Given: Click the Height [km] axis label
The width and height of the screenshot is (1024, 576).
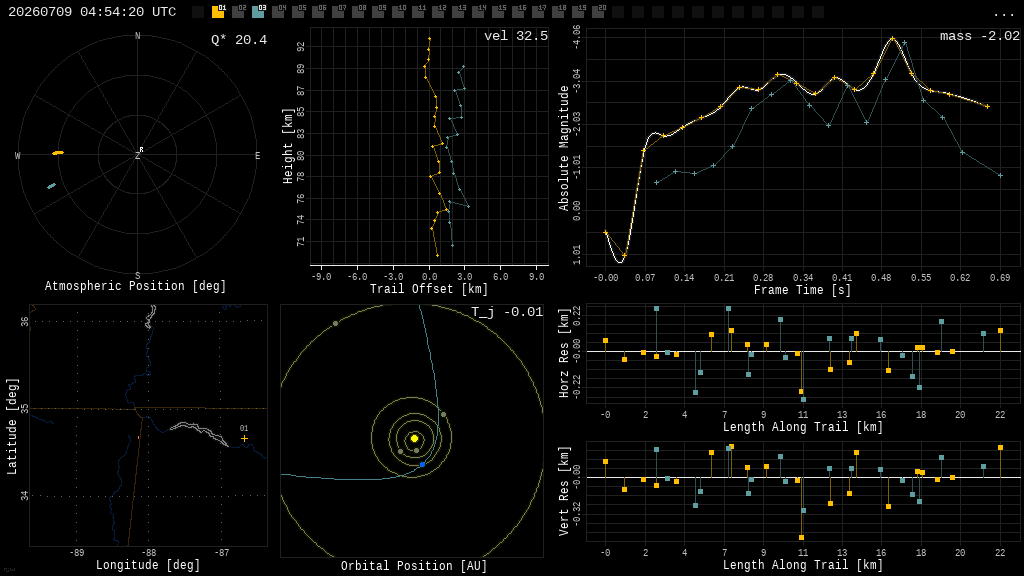Looking at the screenshot, I should click(288, 146).
